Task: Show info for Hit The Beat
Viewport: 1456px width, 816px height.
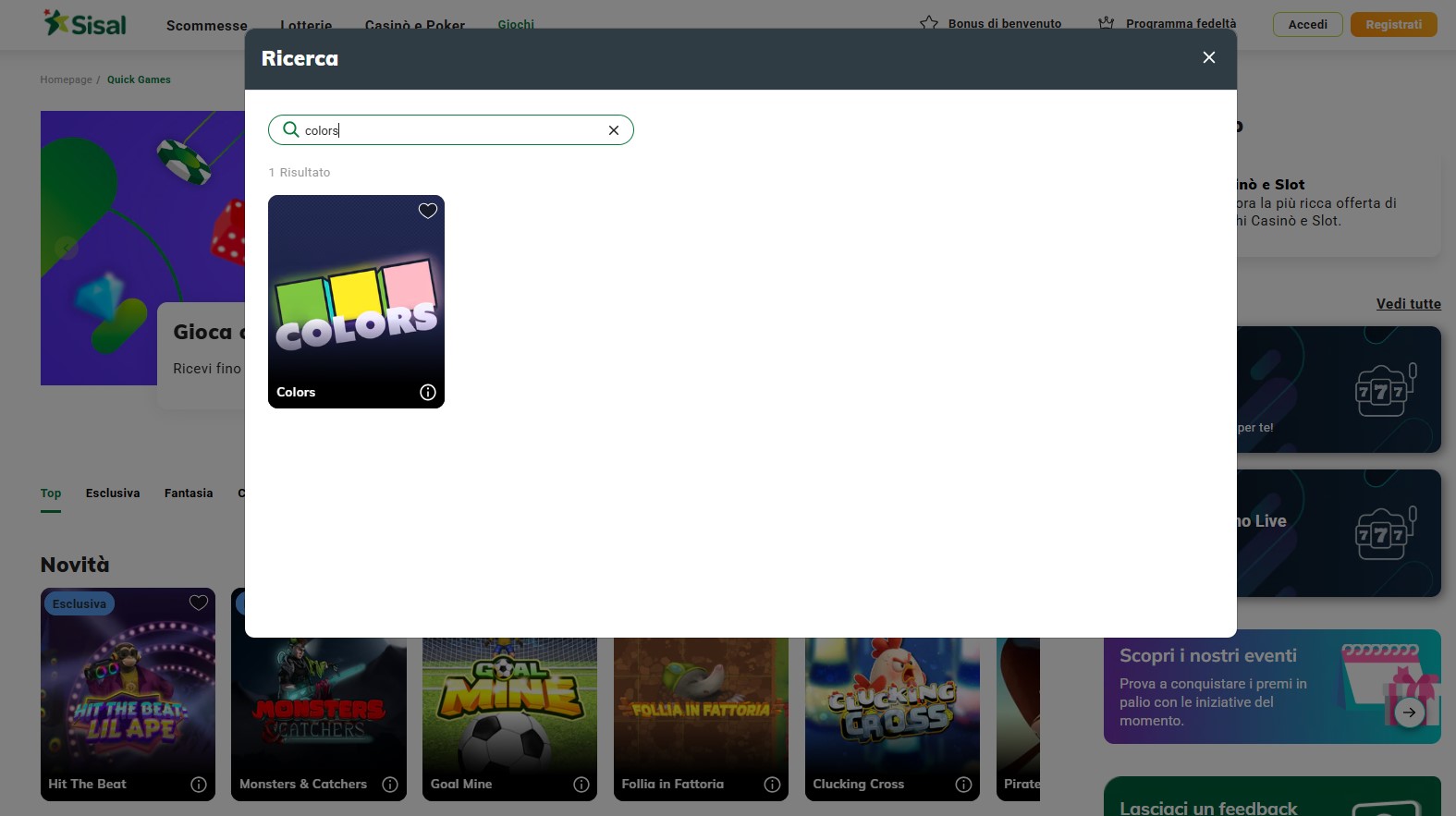Action: click(198, 785)
